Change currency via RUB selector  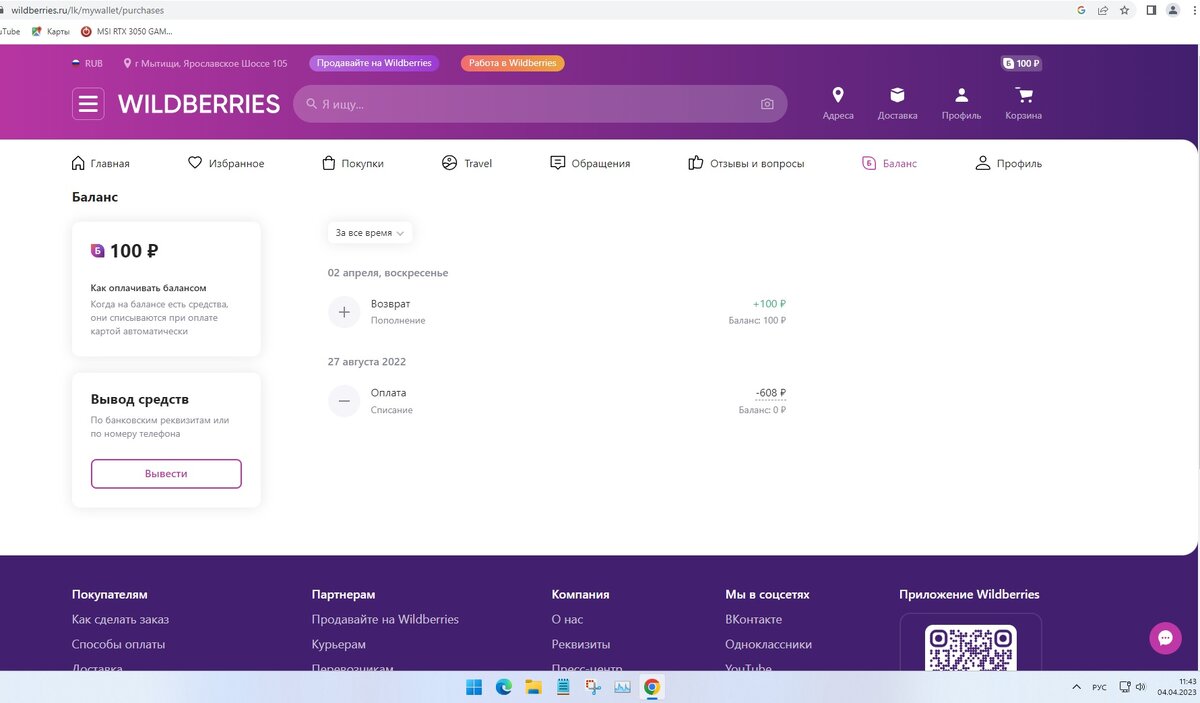(x=87, y=63)
